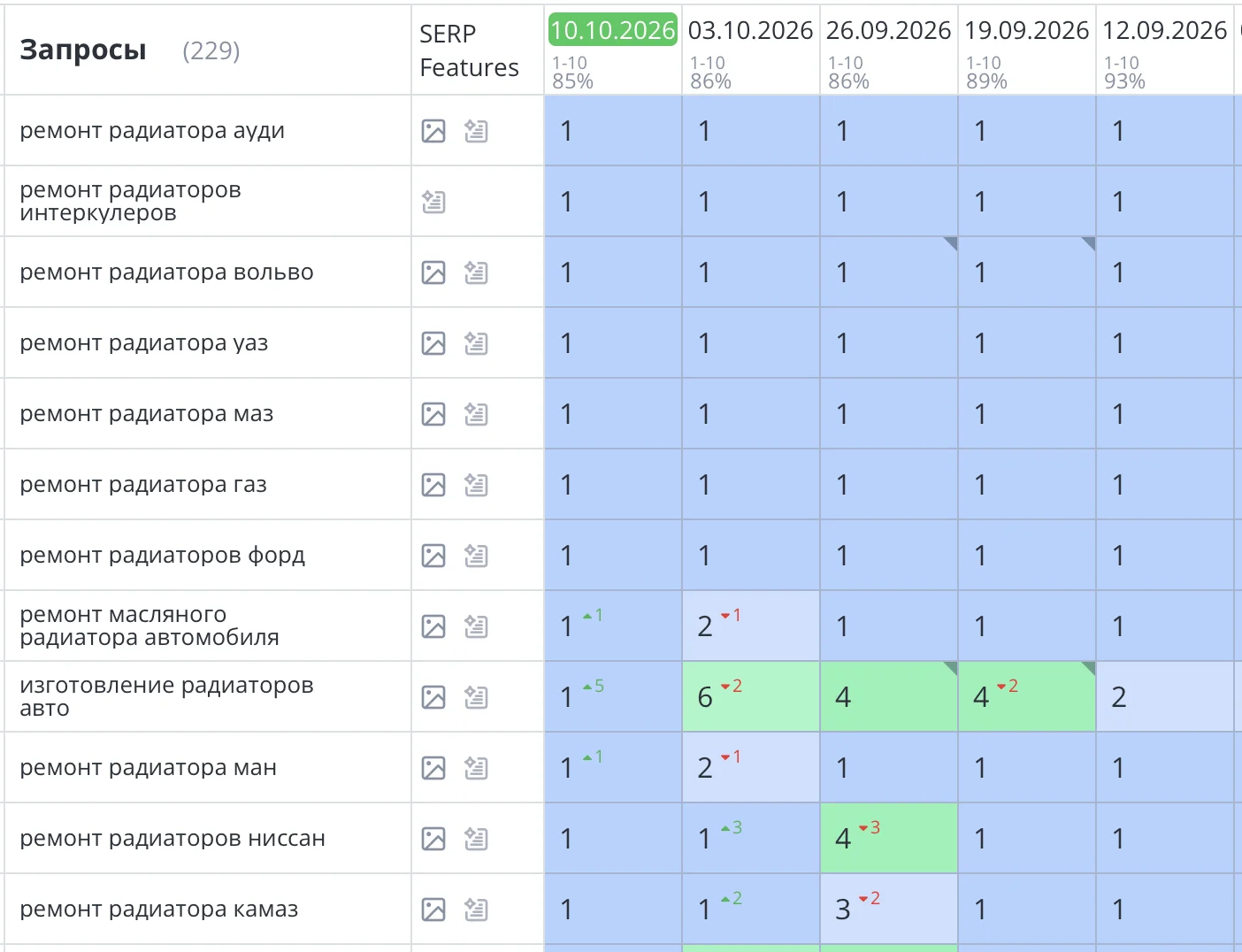Click note corner marker in изготовление 19.09.2026 cell

(1090, 667)
